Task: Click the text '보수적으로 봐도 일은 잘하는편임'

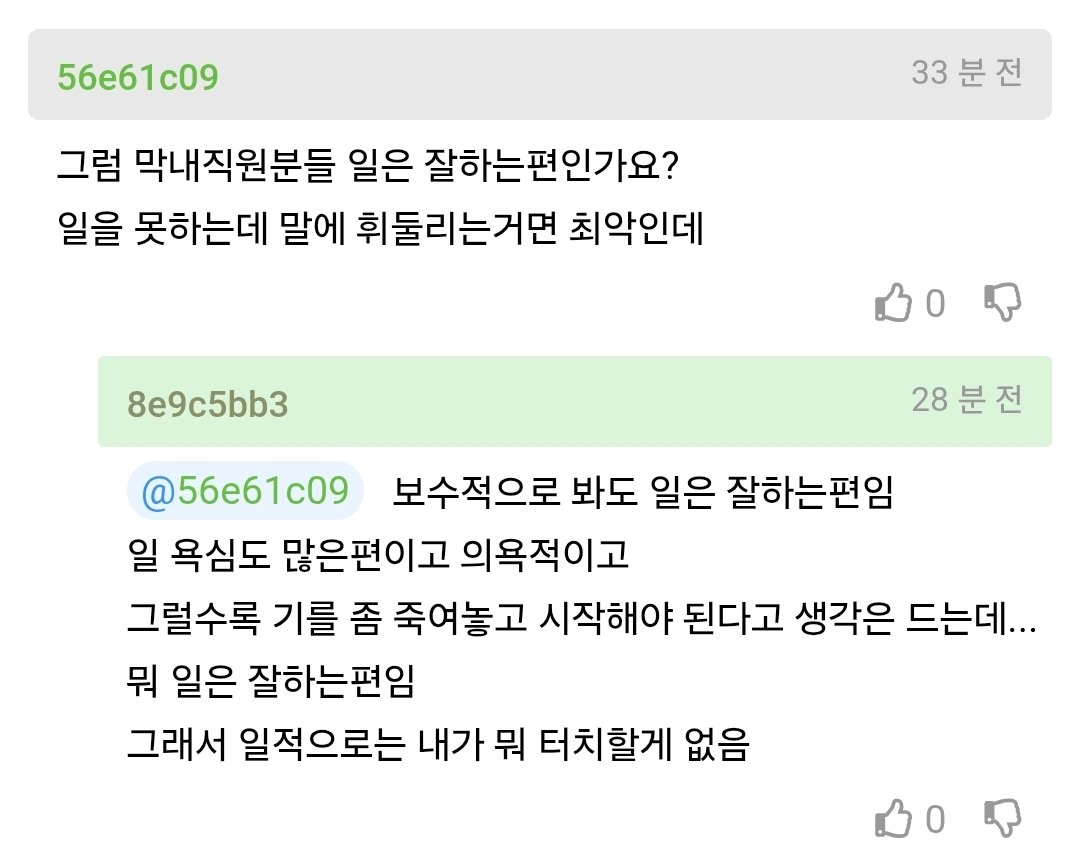Action: coord(642,493)
